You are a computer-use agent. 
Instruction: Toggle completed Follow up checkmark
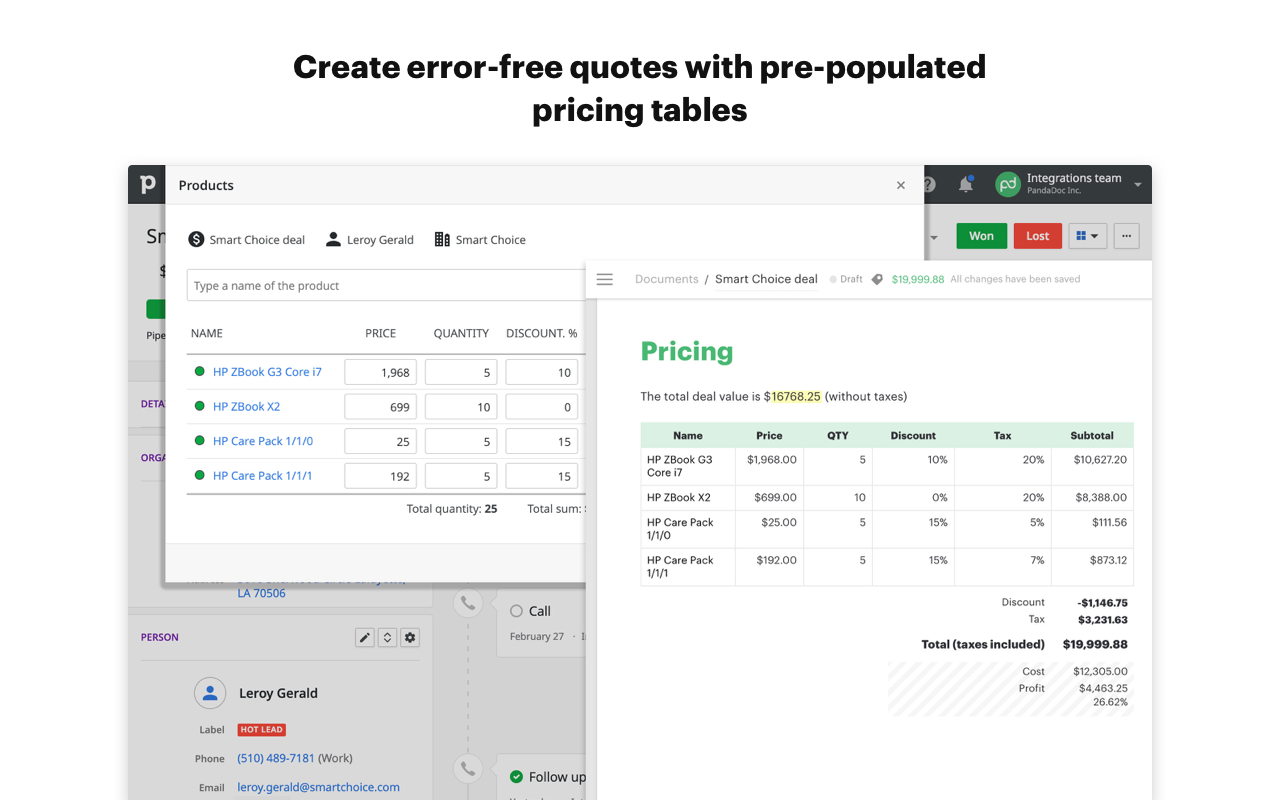pyautogui.click(x=516, y=777)
